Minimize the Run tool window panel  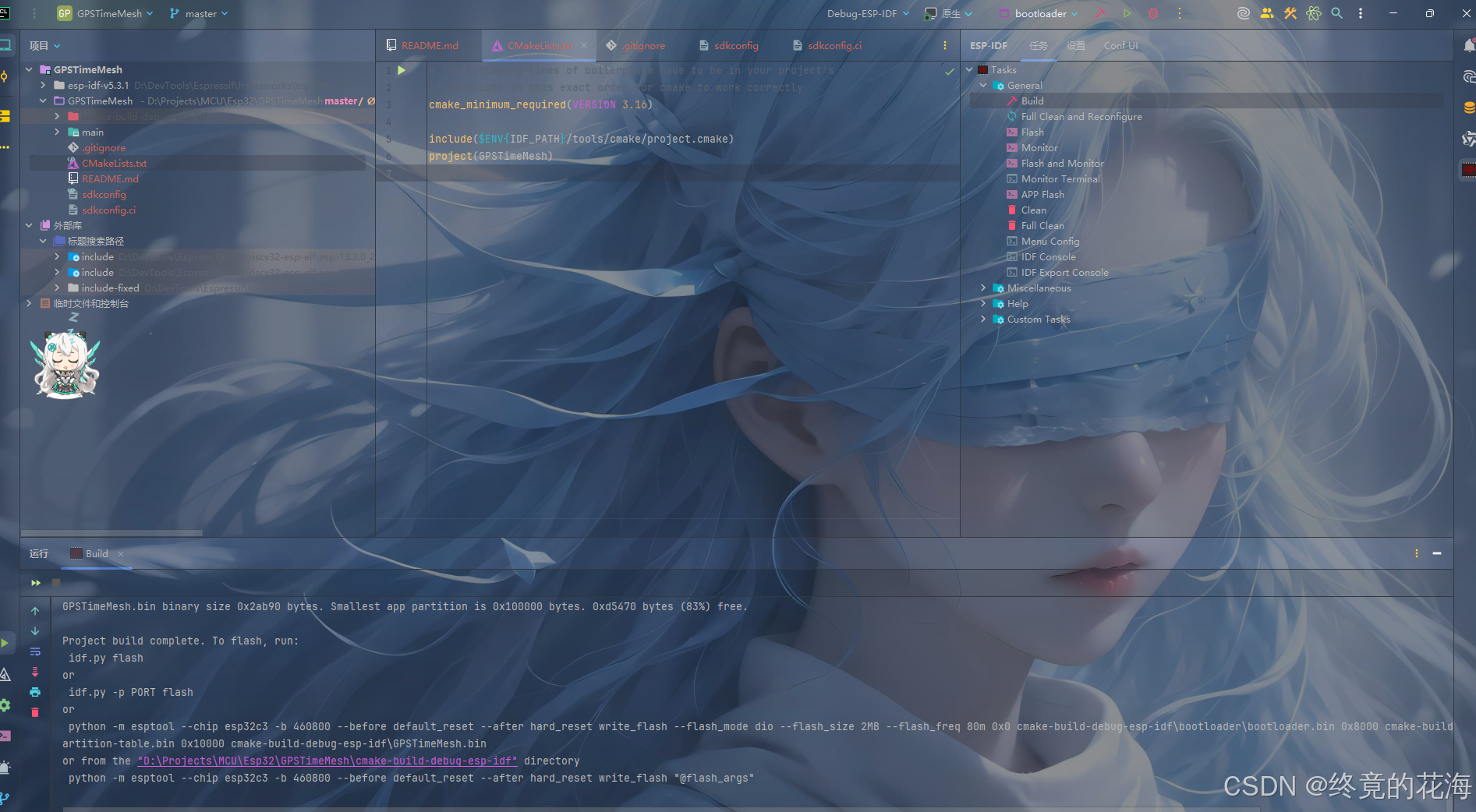(x=1437, y=553)
